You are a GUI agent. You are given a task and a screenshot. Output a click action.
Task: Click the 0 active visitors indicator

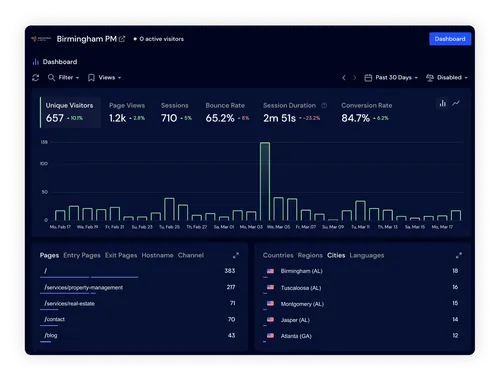(159, 39)
